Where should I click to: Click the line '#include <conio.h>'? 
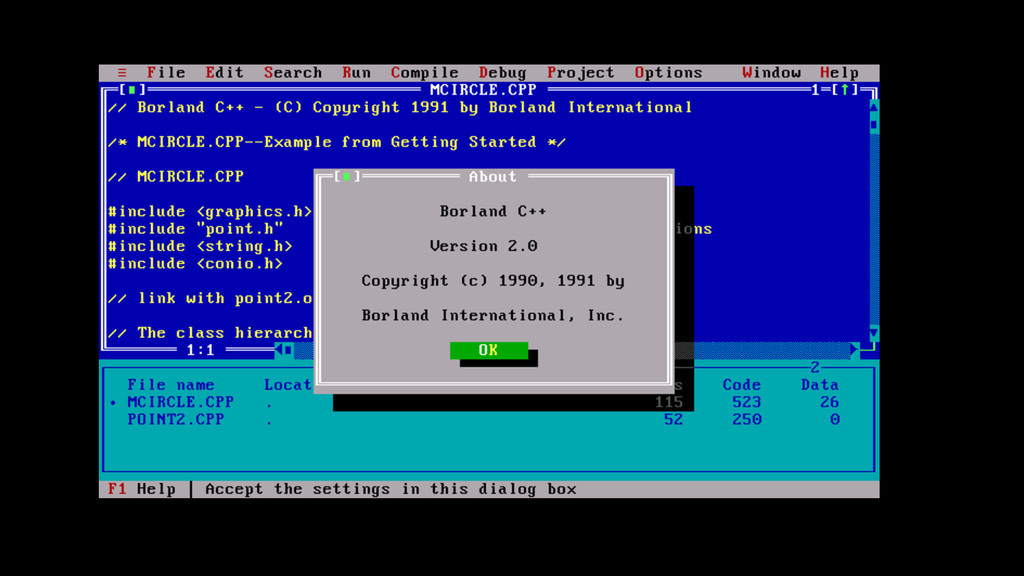pos(195,263)
